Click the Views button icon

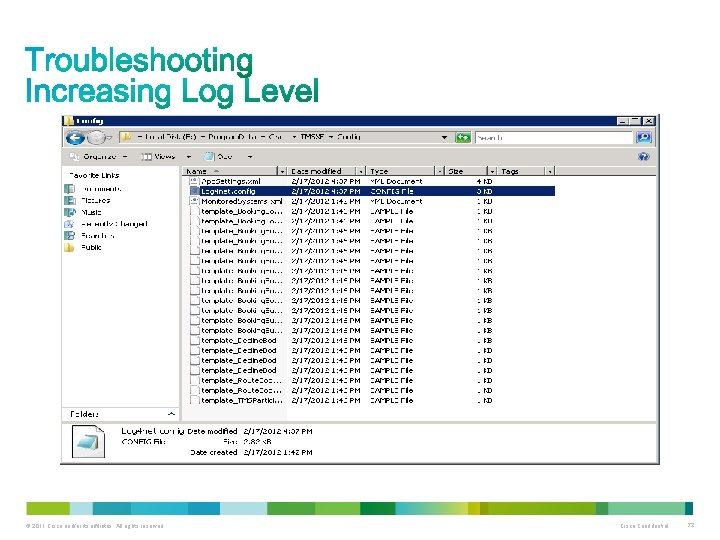coord(146,157)
